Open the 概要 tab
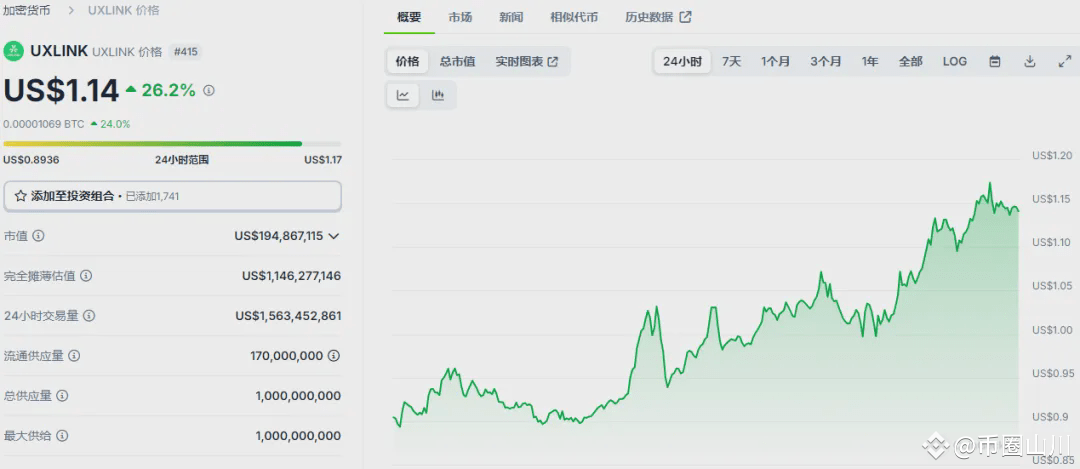Image resolution: width=1080 pixels, height=469 pixels. [409, 17]
